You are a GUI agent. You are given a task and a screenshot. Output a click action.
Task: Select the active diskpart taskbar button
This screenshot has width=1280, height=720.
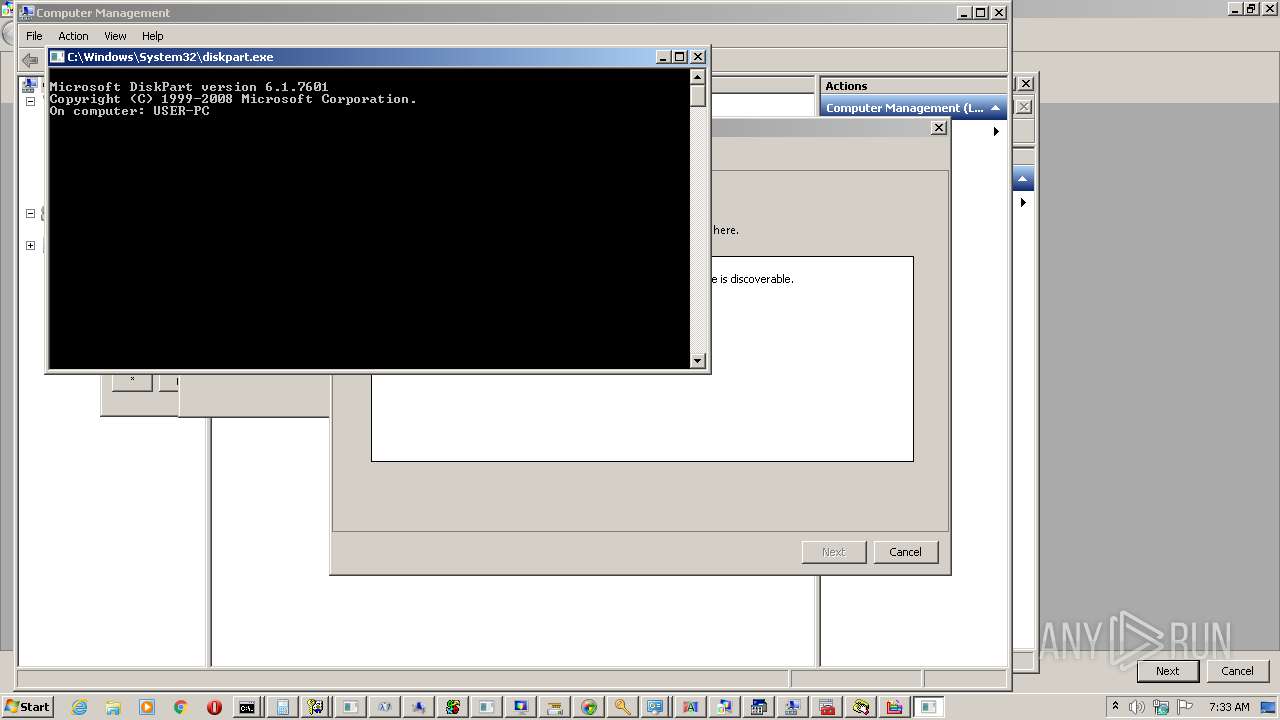pyautogui.click(x=928, y=707)
